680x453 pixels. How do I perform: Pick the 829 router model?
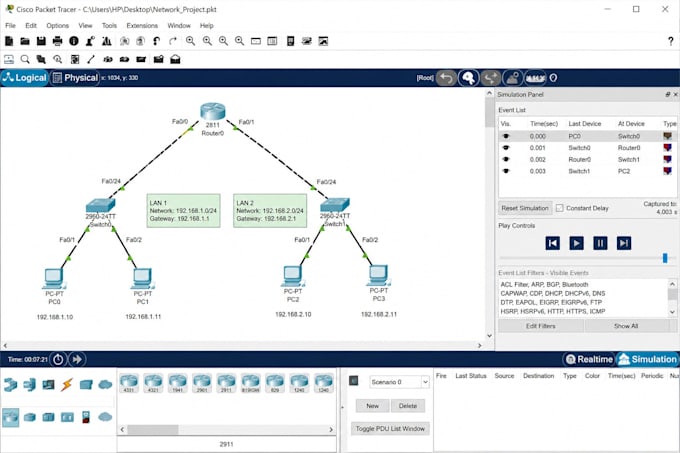pyautogui.click(x=275, y=383)
